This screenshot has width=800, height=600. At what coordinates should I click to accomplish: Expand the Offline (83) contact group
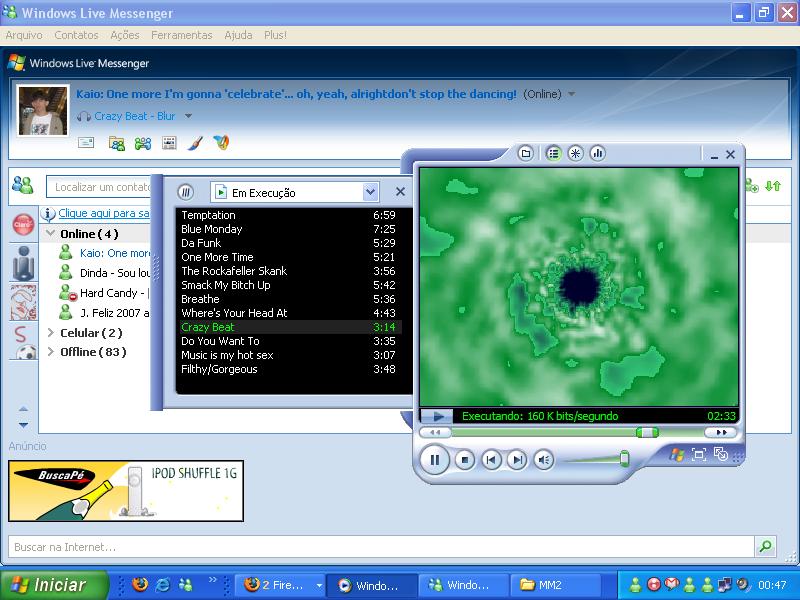tap(51, 352)
